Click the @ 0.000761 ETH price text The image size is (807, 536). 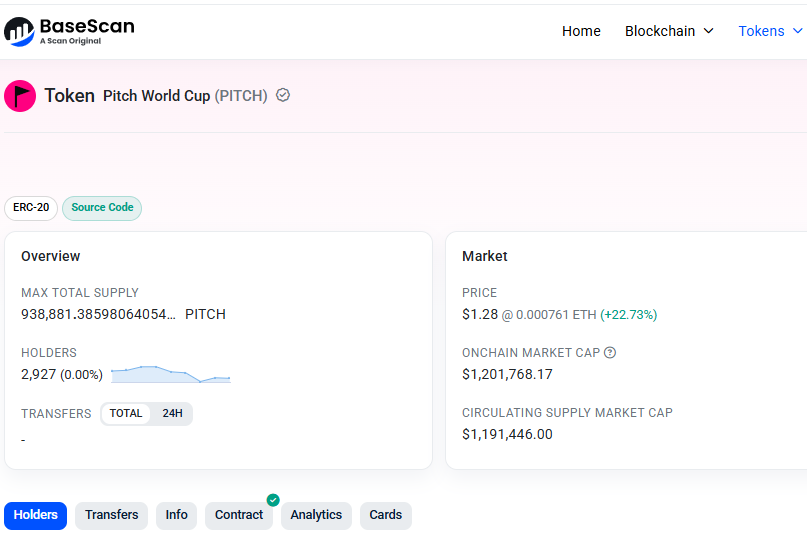coord(549,315)
